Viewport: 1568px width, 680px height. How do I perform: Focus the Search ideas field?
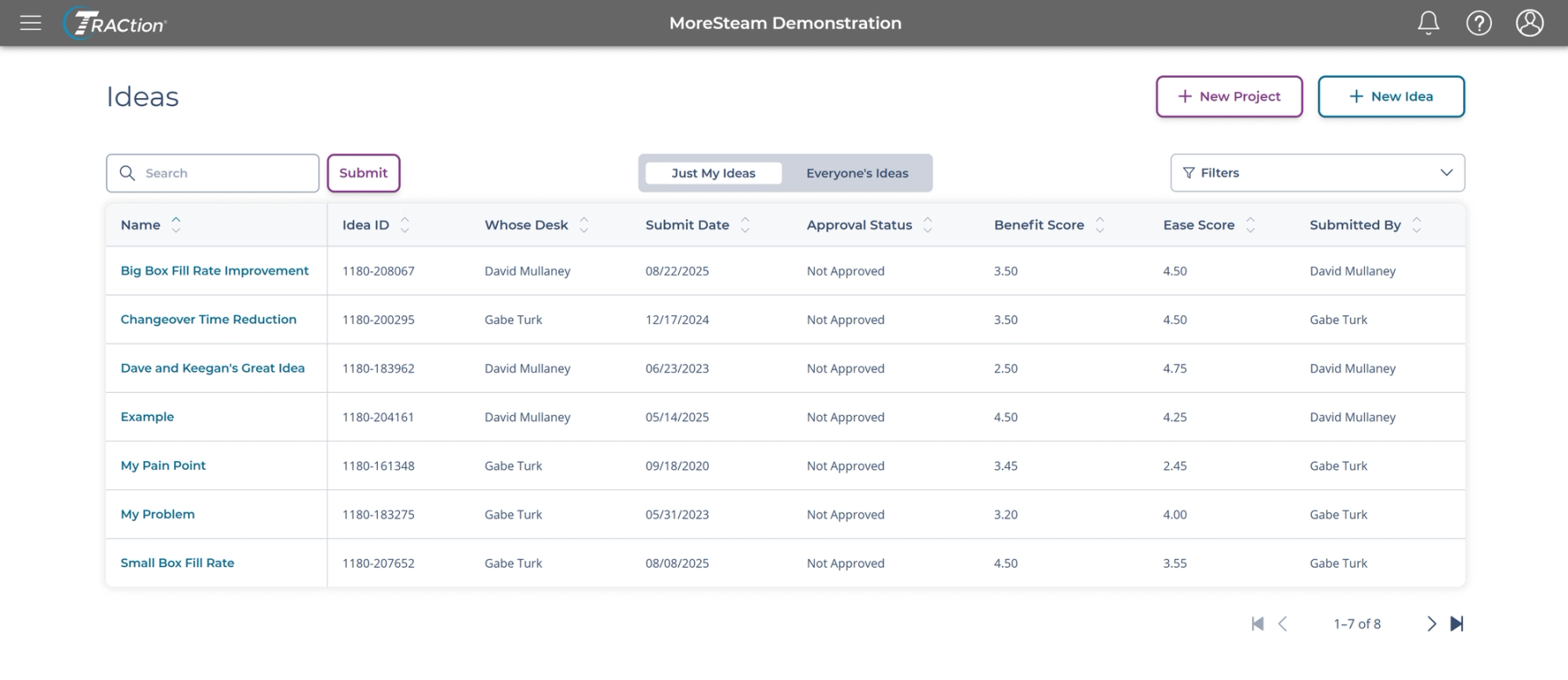[213, 173]
